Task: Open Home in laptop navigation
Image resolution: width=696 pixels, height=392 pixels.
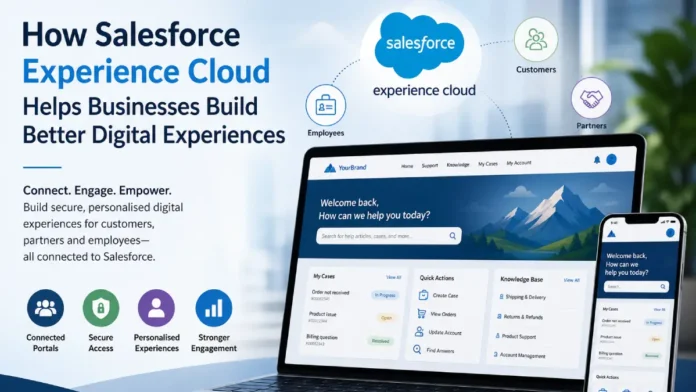Action: coord(407,166)
